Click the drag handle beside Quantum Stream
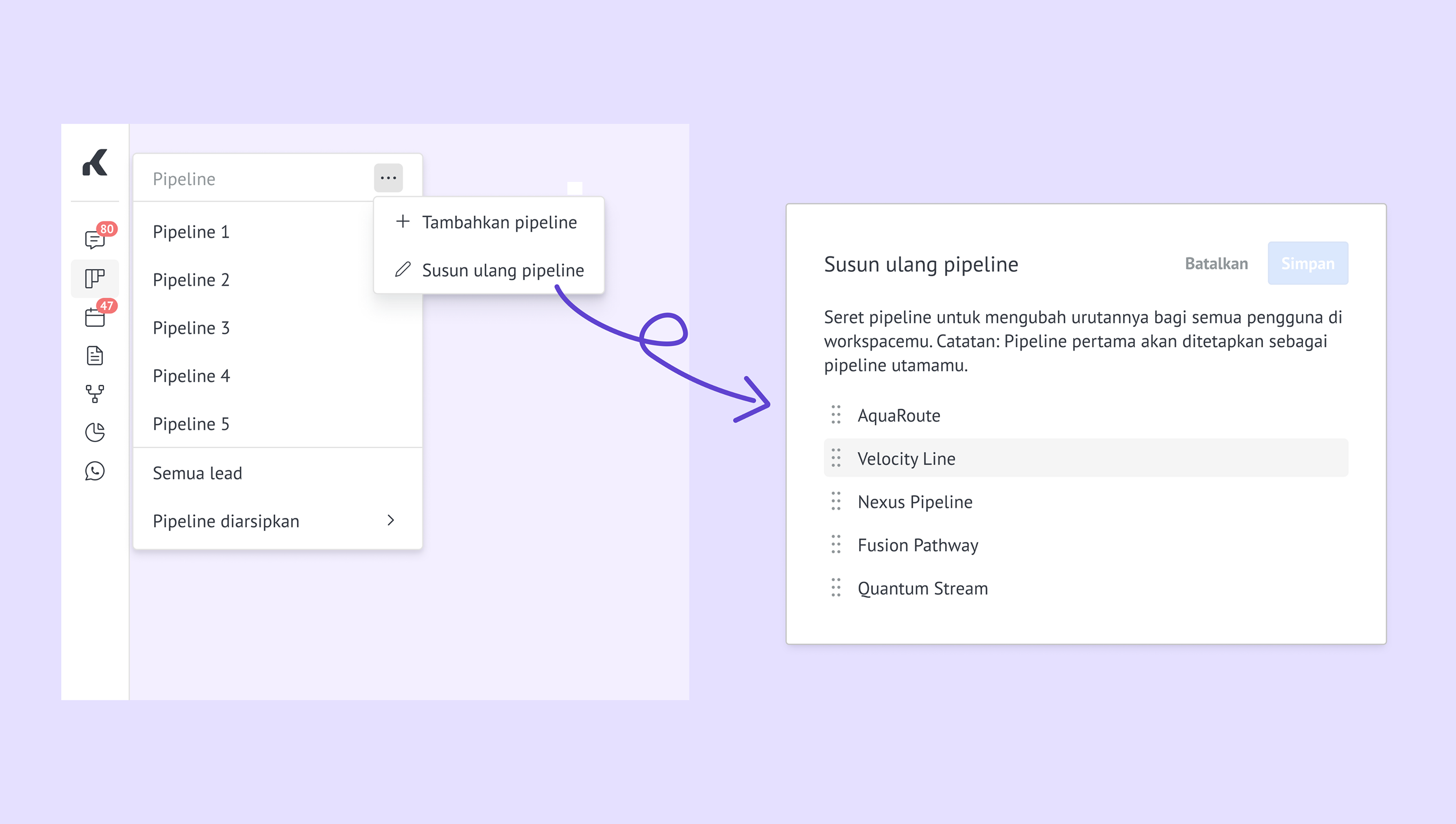Image resolution: width=1456 pixels, height=824 pixels. click(836, 588)
